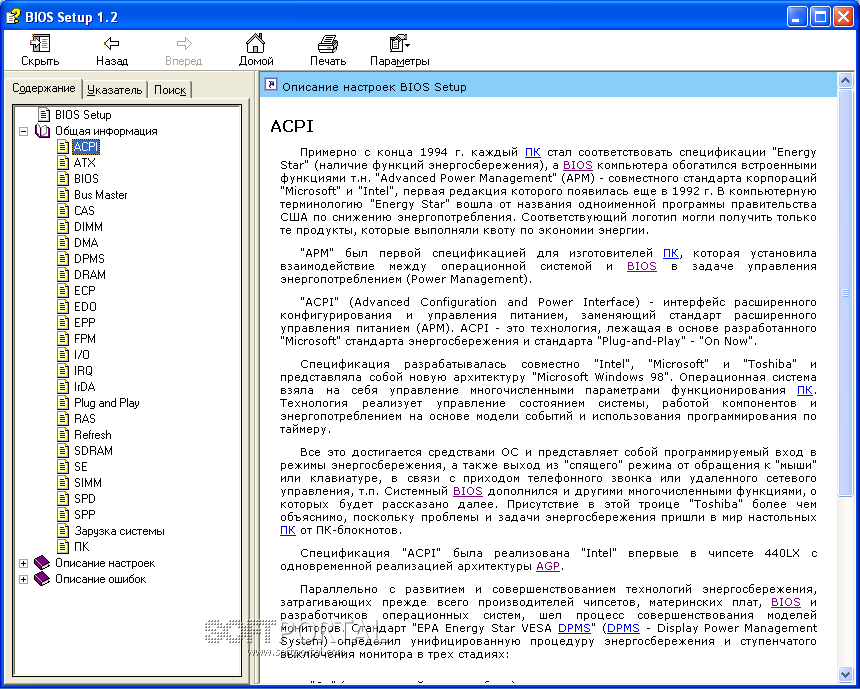Select the ACPI topic in the tree
Image resolution: width=860 pixels, height=689 pixels.
coord(86,146)
